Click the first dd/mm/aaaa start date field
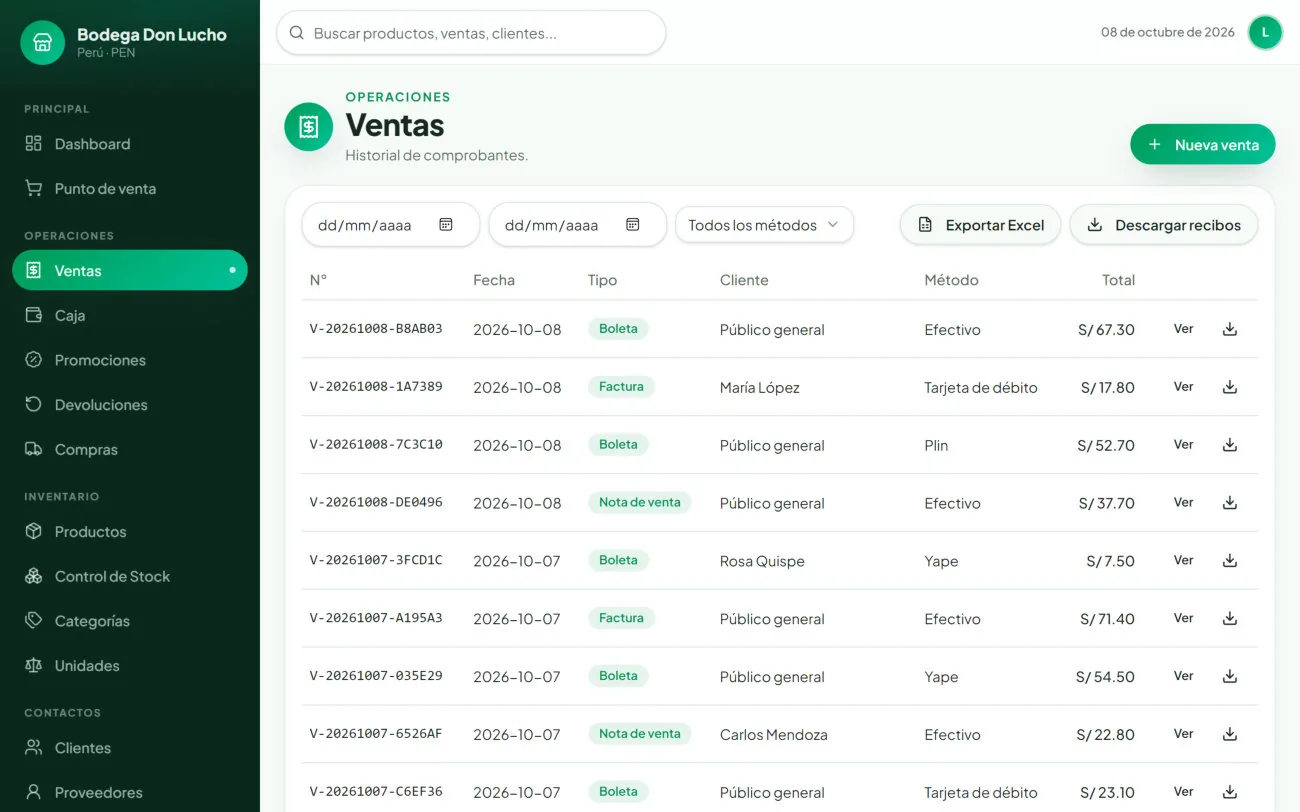The height and width of the screenshot is (812, 1300). click(x=391, y=225)
